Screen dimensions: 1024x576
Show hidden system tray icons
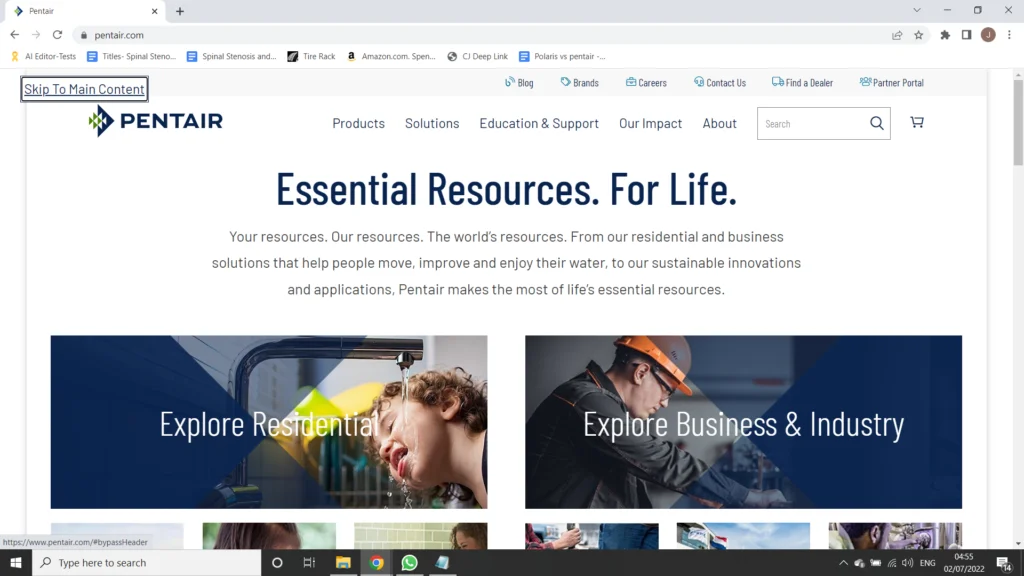pos(843,563)
